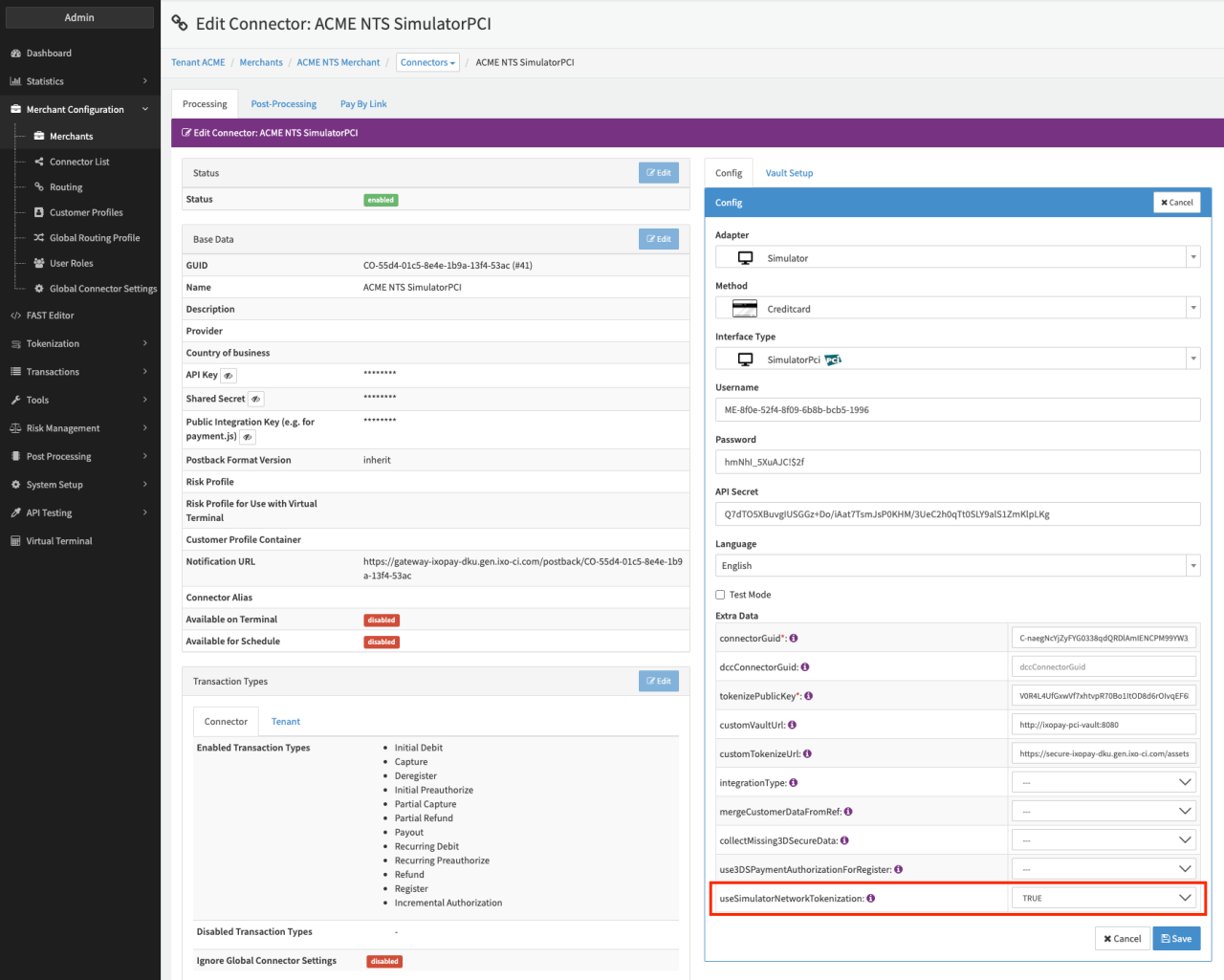This screenshot has width=1224, height=980.
Task: Click the FAST Editor code icon
Action: point(15,316)
